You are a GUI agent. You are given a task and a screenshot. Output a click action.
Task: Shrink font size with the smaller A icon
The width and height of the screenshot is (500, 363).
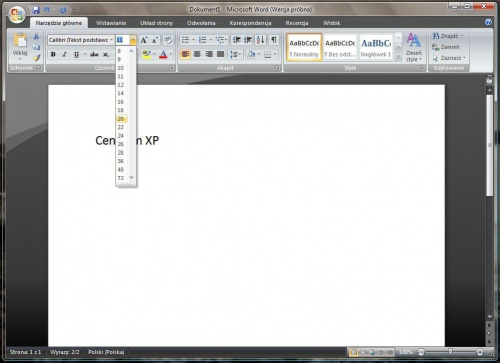point(154,40)
